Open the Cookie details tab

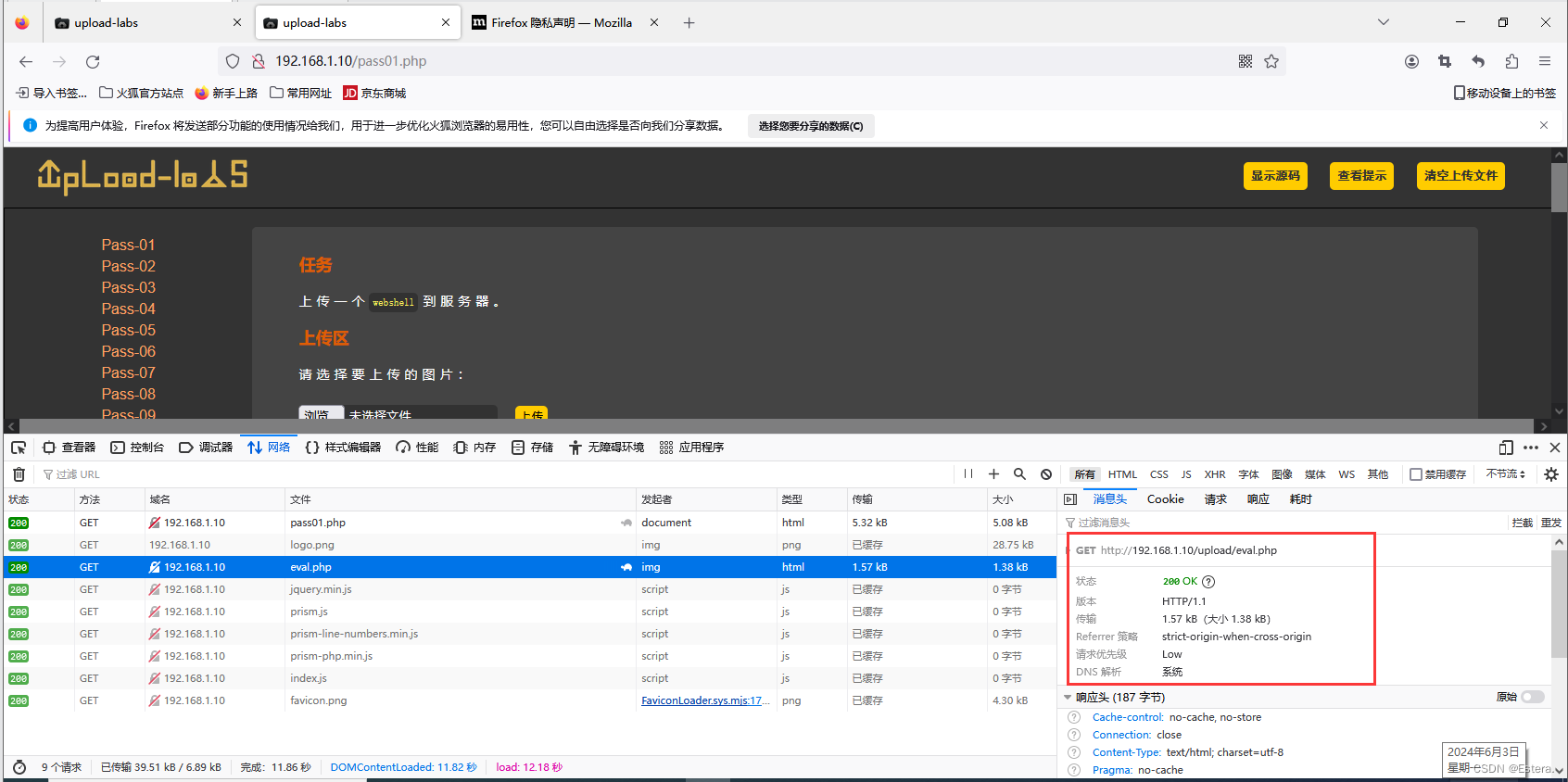1166,499
